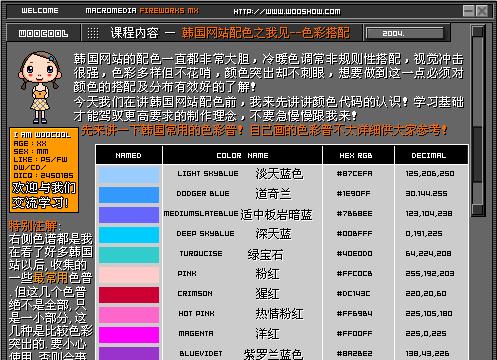This screenshot has height=360, width=497.
Task: Click decimal value 125,206,250
Action: click(430, 173)
